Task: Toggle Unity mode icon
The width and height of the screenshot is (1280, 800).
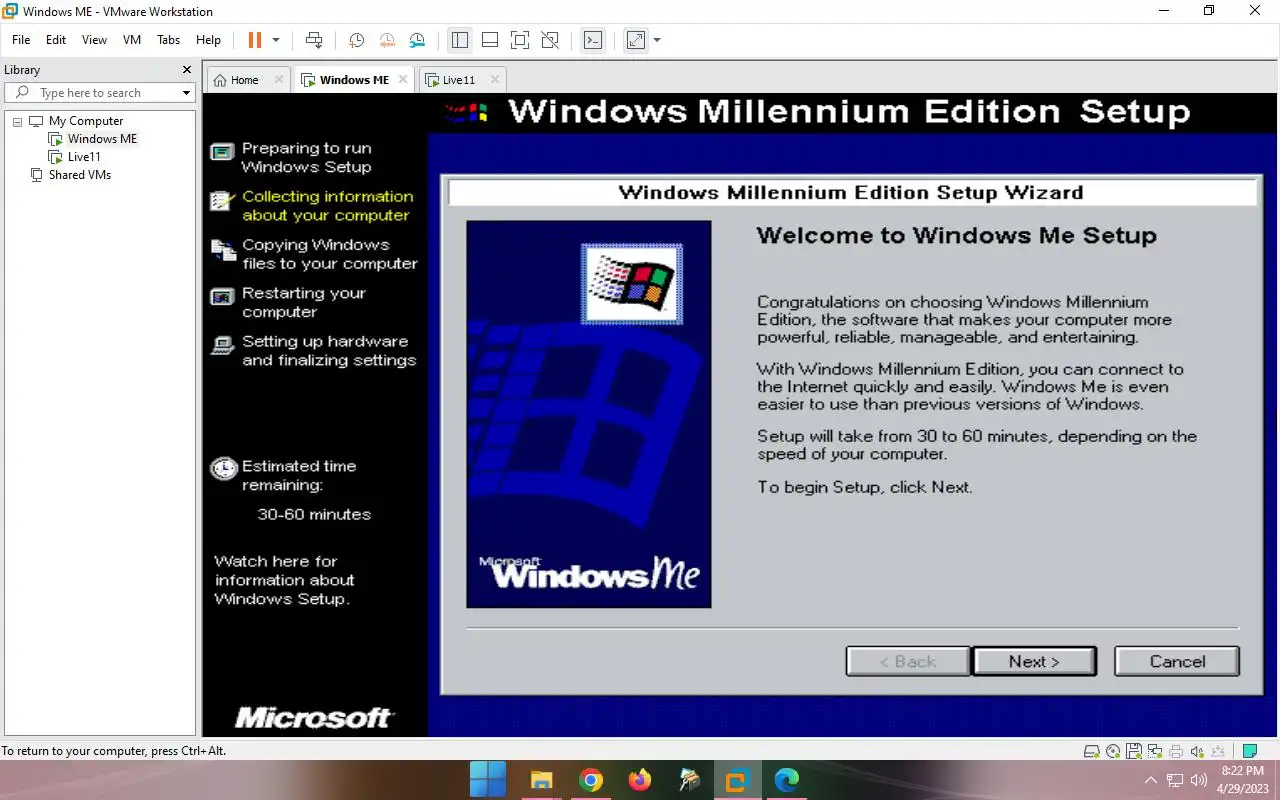Action: 550,40
